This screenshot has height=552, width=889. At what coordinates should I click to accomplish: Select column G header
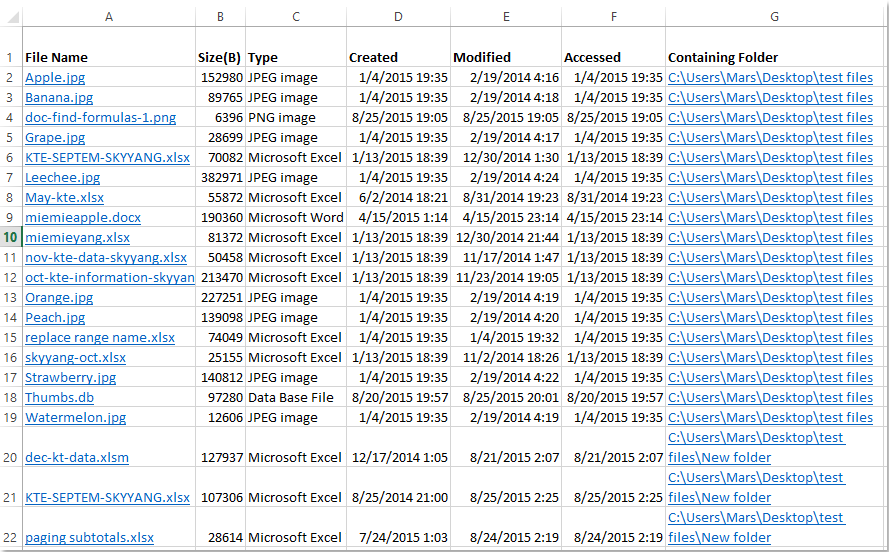pos(775,17)
